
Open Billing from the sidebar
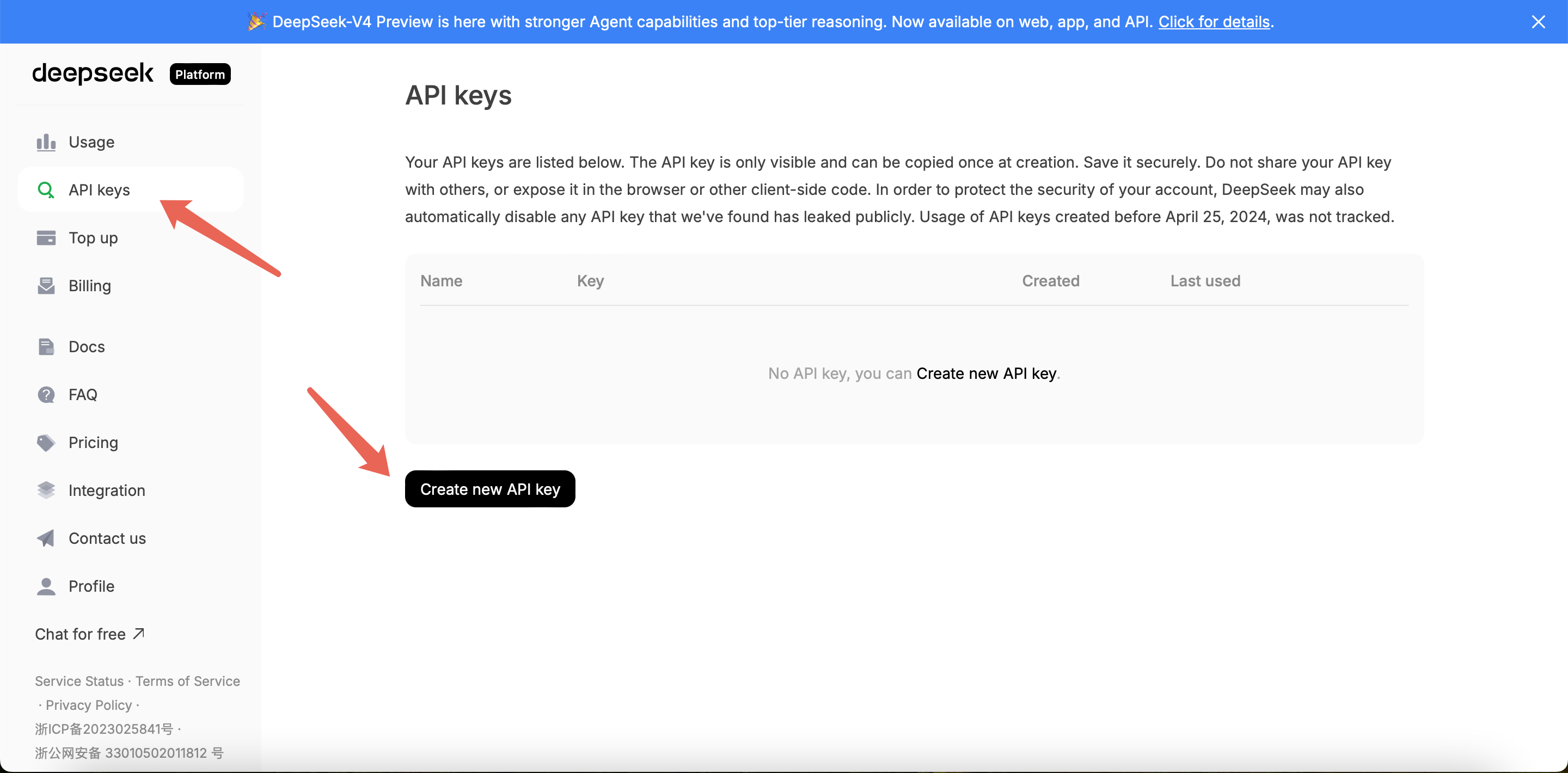click(x=130, y=286)
